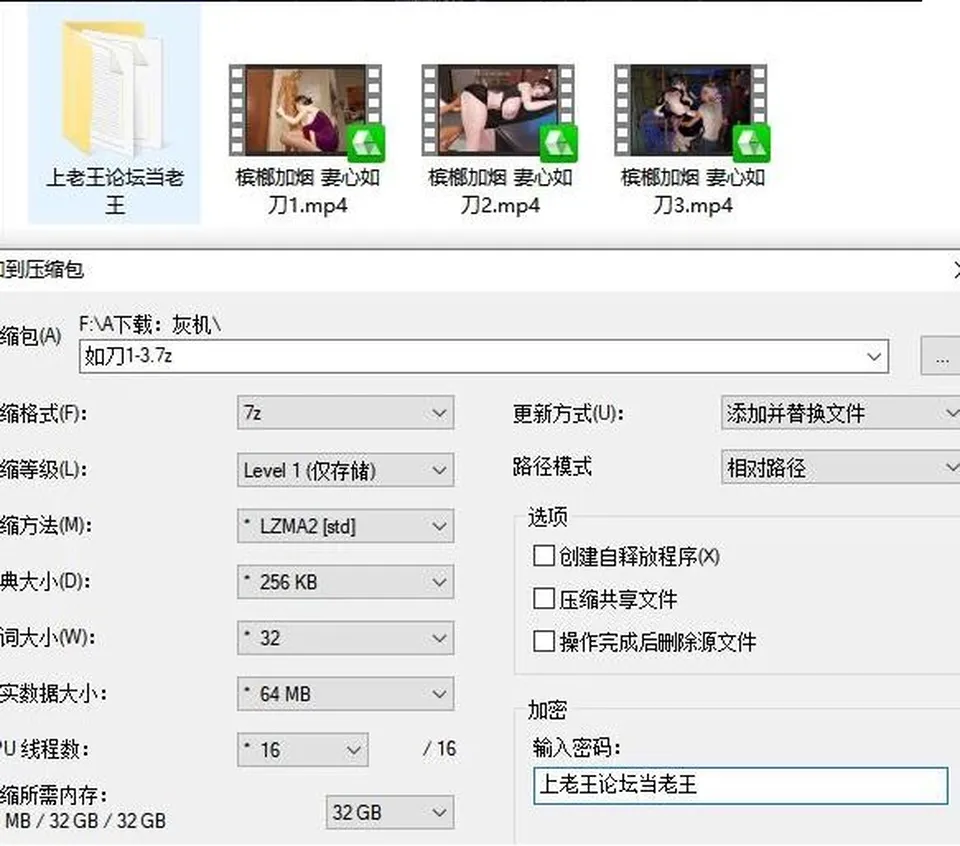Open the archive name history dropdown arrow

874,357
